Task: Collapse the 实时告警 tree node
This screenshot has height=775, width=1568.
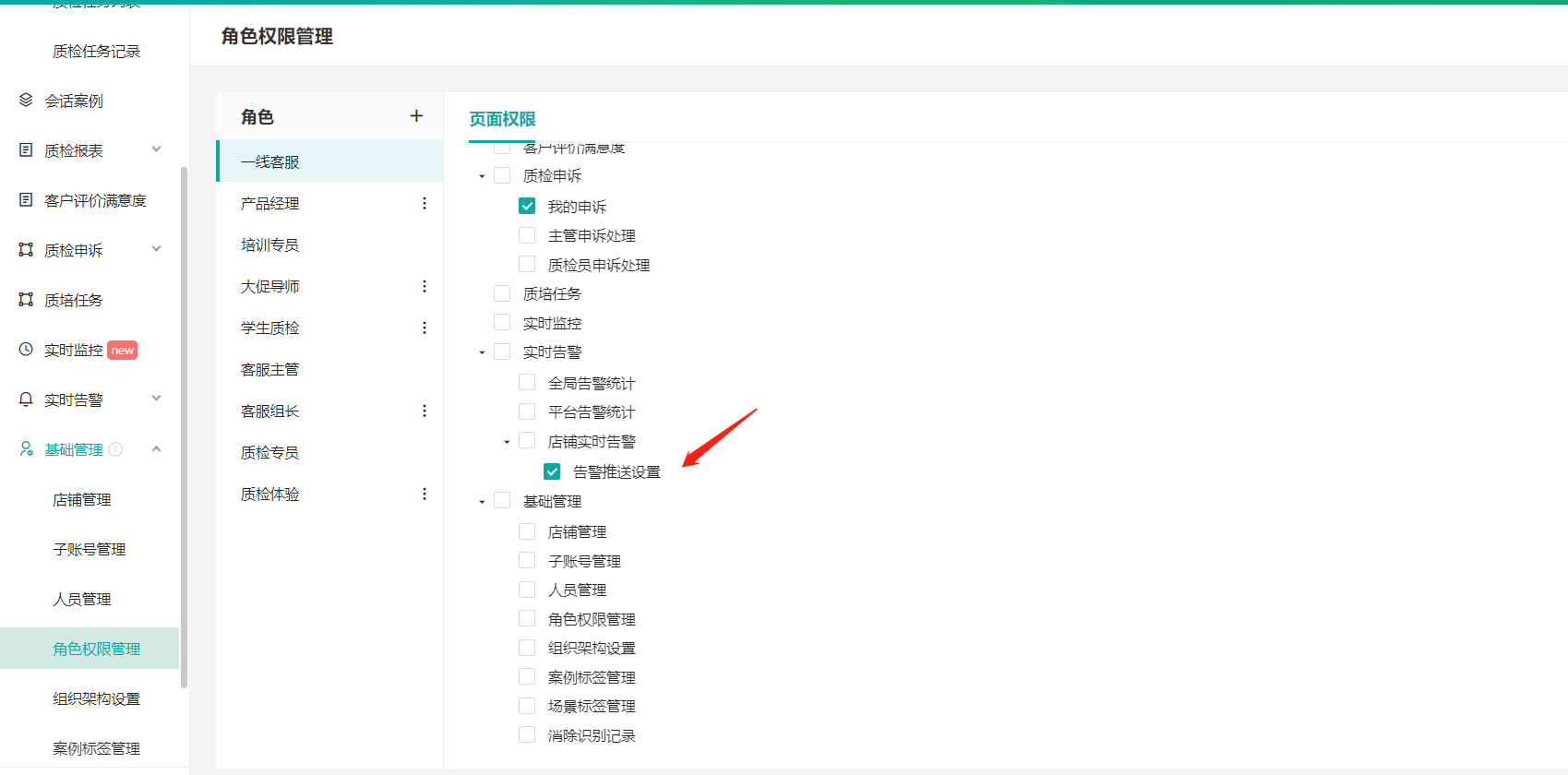Action: (x=482, y=352)
